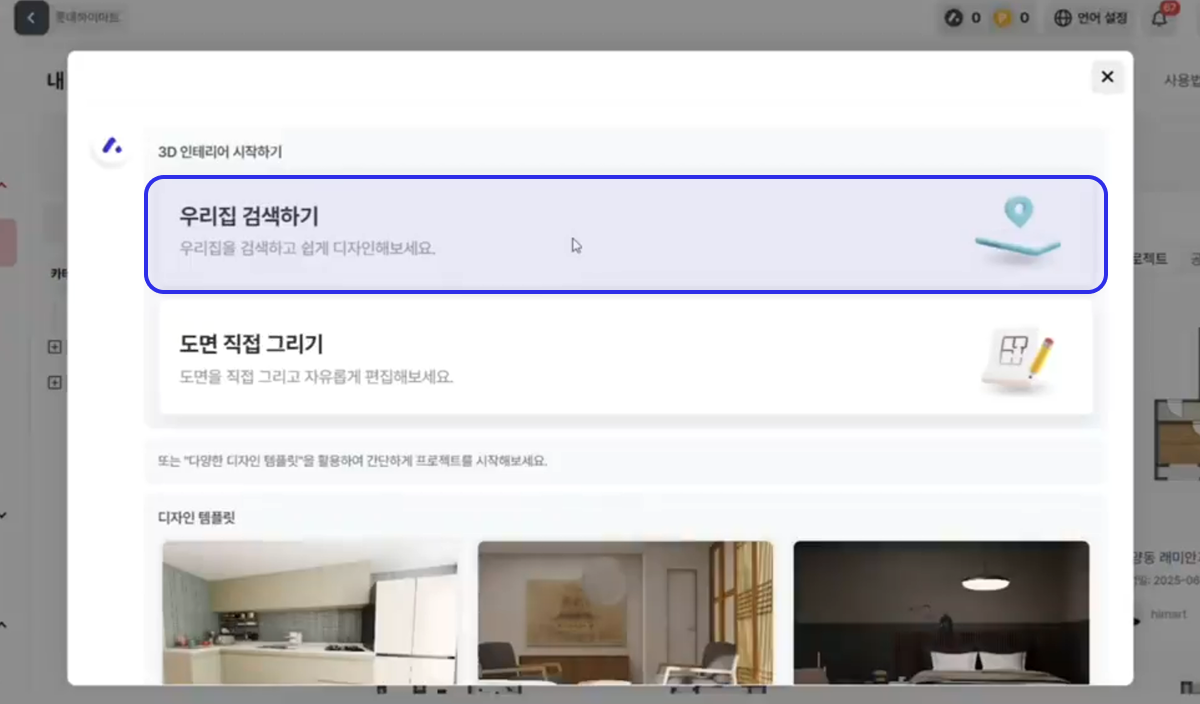The width and height of the screenshot is (1200, 704).
Task: Click the 롯데하이마트 label in header
Action: (88, 18)
